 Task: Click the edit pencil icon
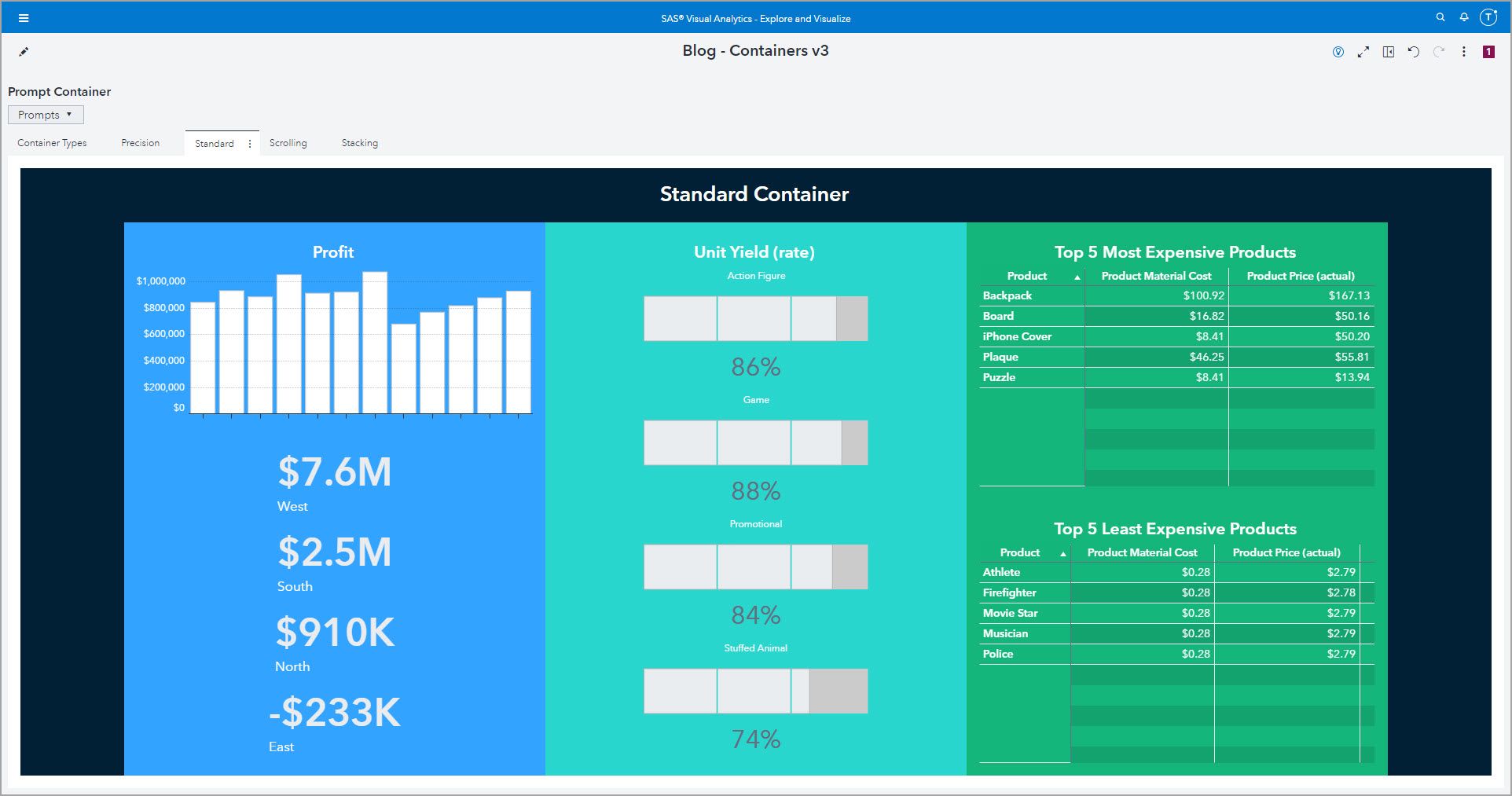24,51
